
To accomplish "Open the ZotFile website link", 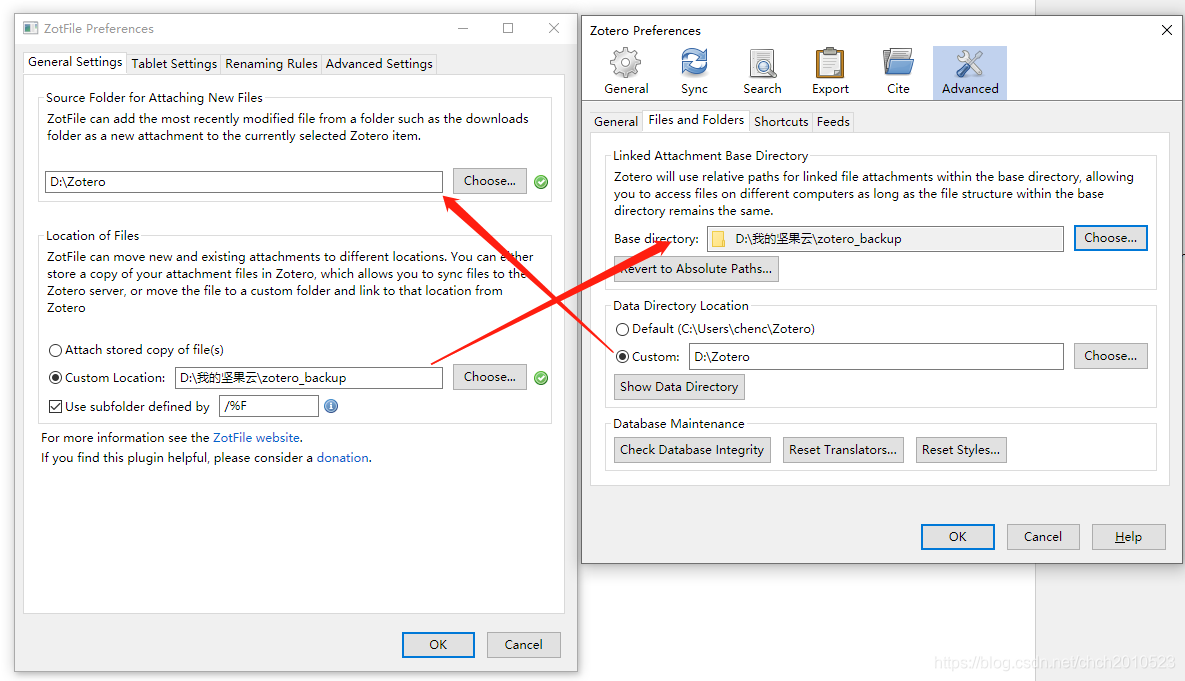I will [256, 438].
